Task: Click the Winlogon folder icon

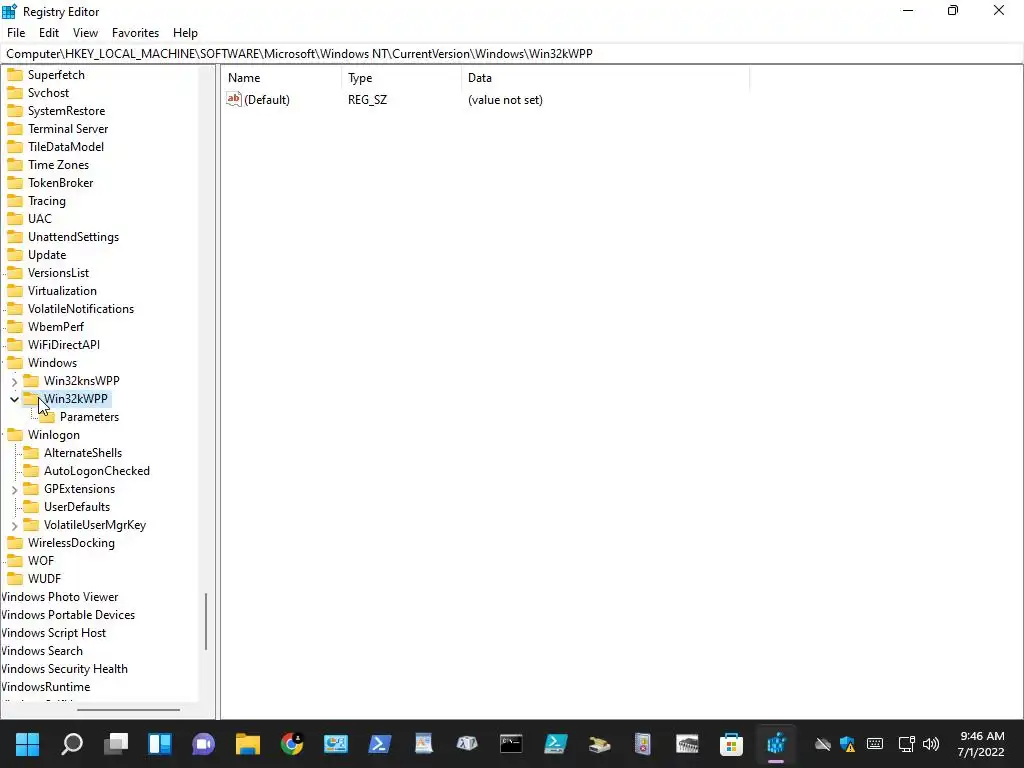Action: [x=14, y=435]
